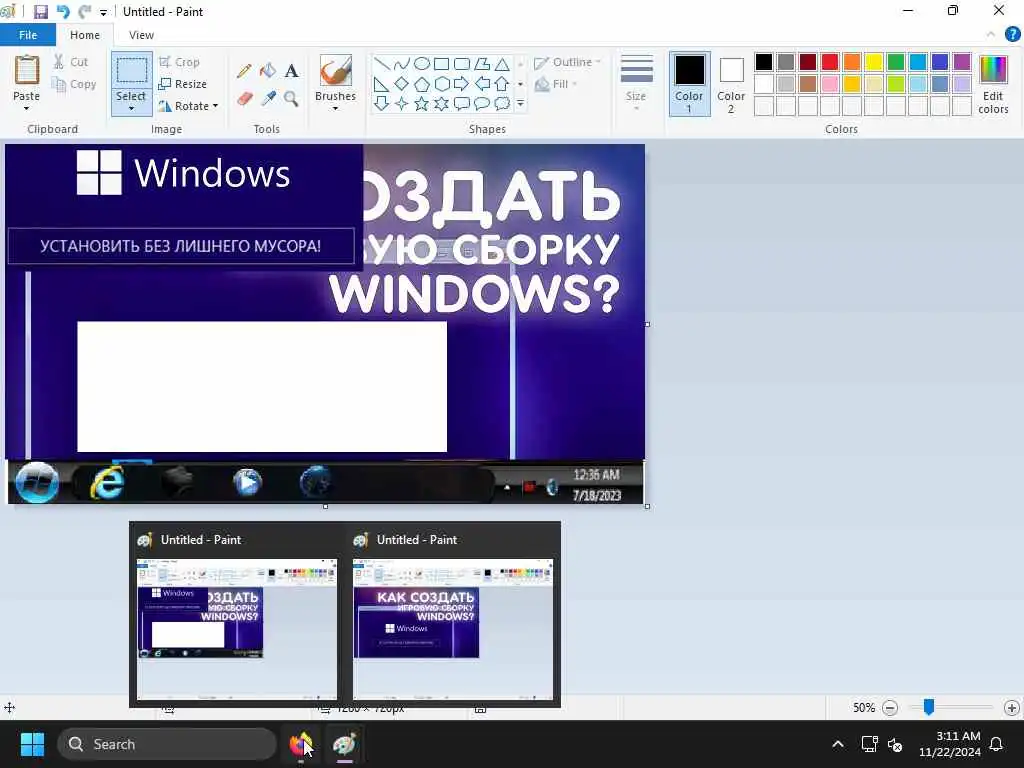The width and height of the screenshot is (1024, 768).
Task: Click the Copy button
Action: (74, 84)
